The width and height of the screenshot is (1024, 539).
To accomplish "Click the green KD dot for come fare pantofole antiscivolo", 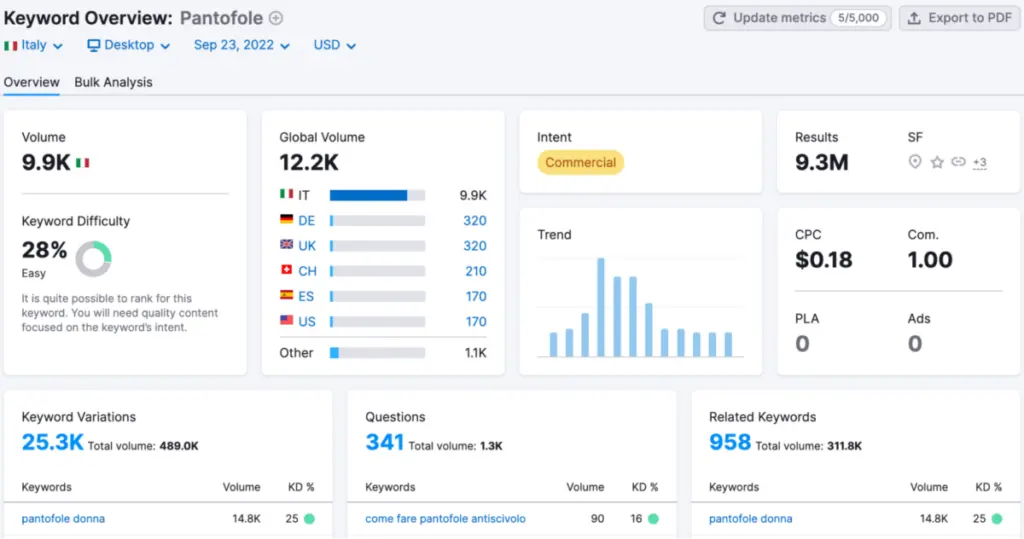I will pyautogui.click(x=653, y=519).
